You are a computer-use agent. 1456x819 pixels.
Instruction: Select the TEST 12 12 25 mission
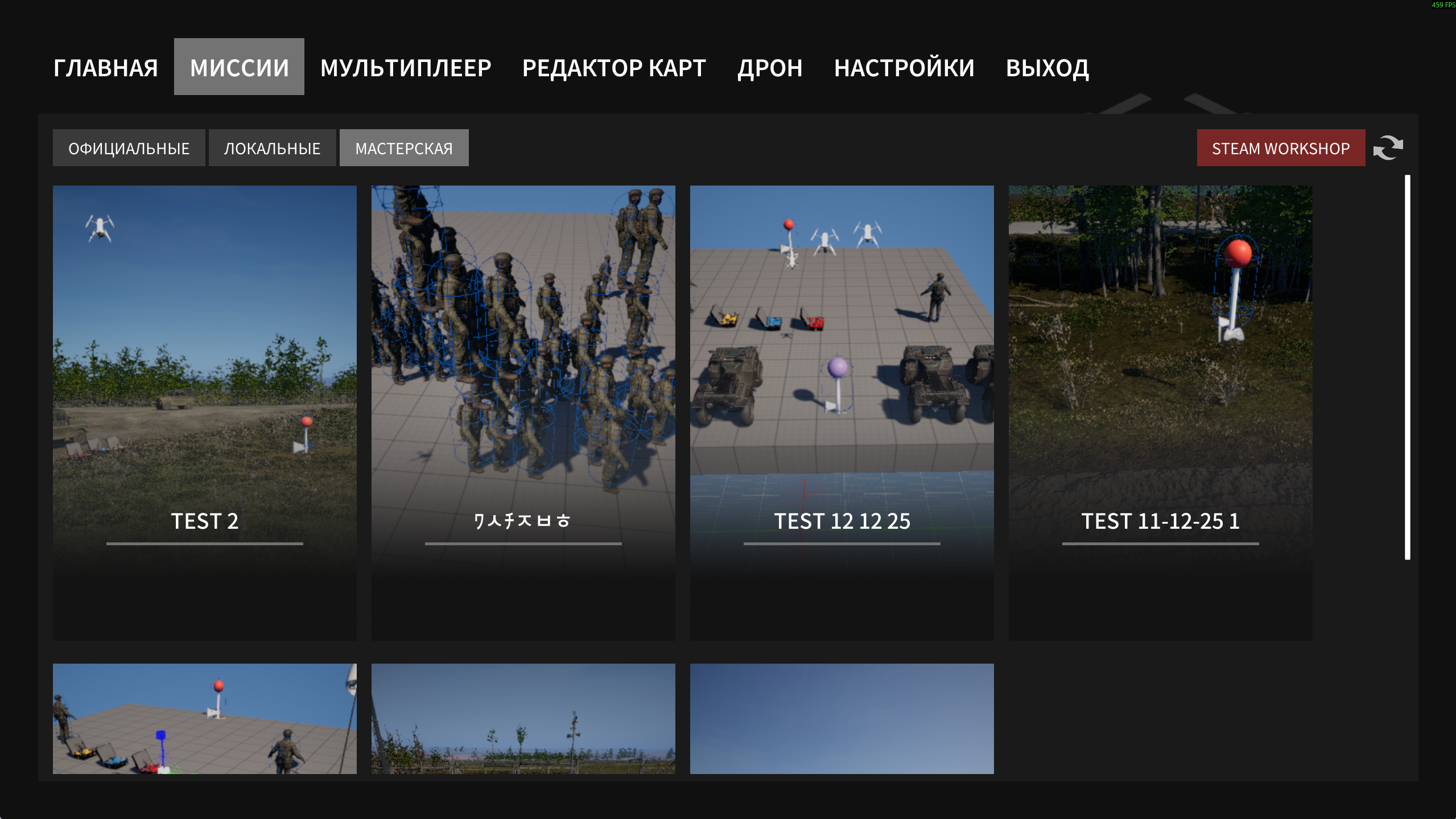point(842,412)
